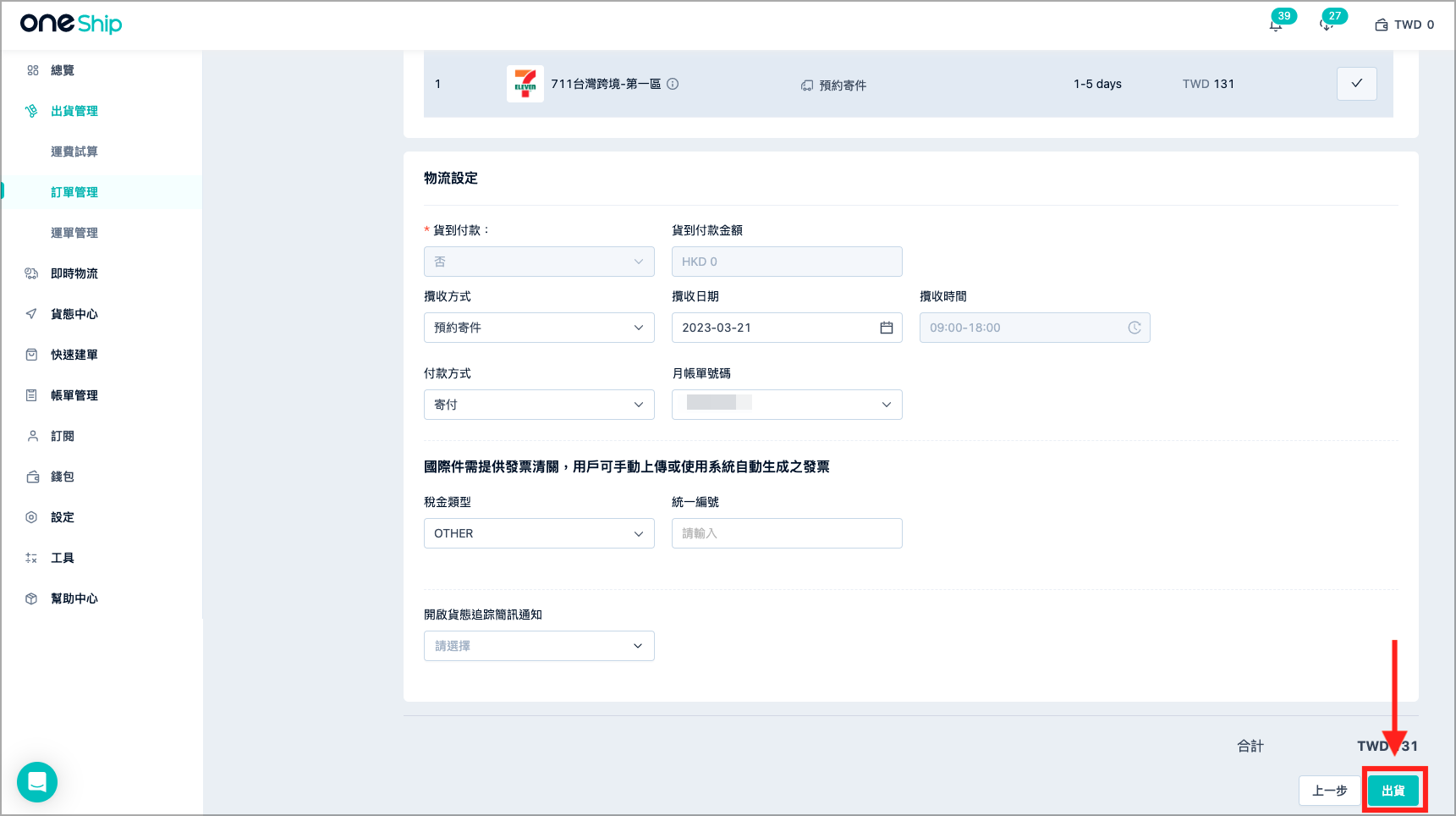1456x816 pixels.
Task: Click the 攬收時間 field 09:00-18:00
Action: 1035,328
